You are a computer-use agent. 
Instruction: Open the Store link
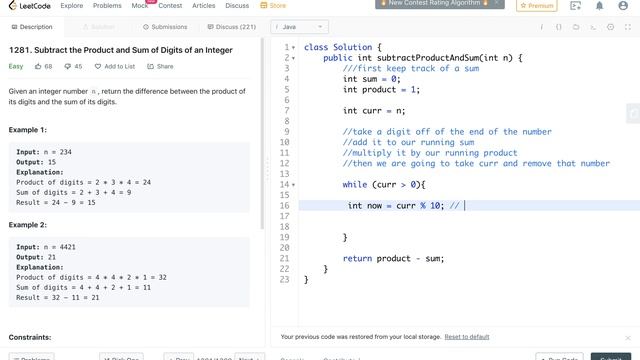pyautogui.click(x=273, y=6)
